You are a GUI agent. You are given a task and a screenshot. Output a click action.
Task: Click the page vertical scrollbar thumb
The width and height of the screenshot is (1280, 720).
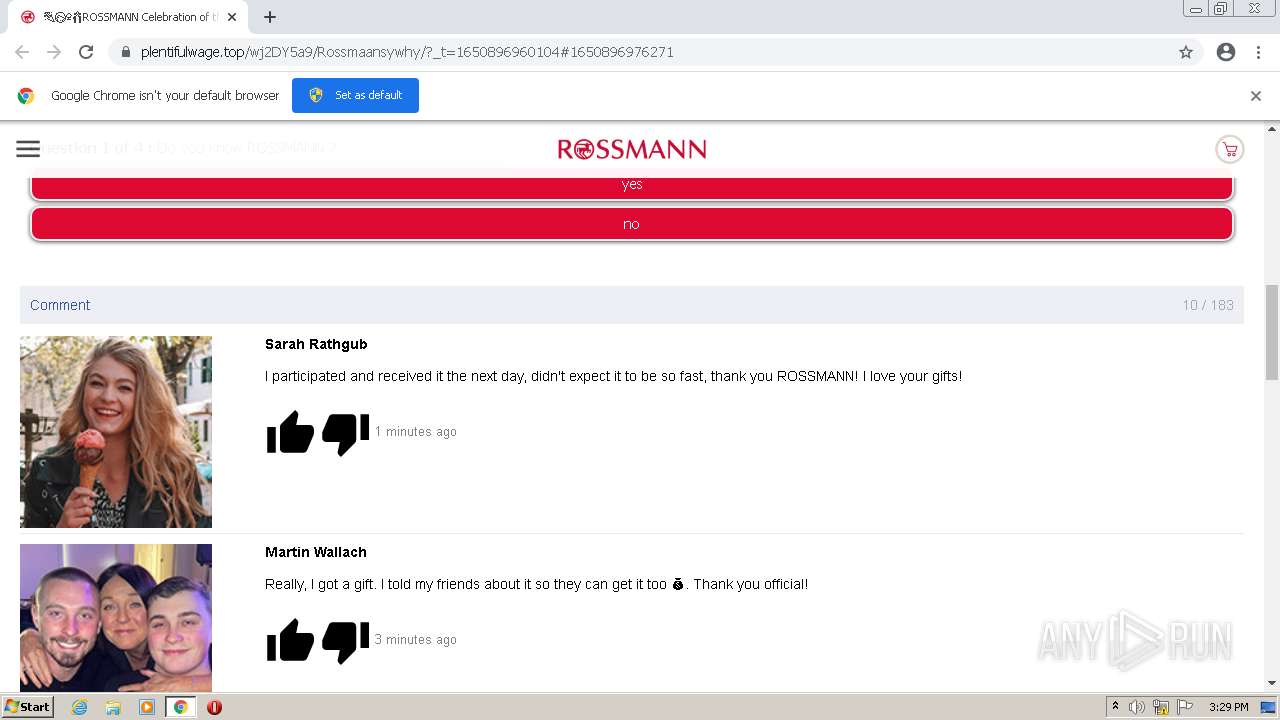[x=1272, y=332]
